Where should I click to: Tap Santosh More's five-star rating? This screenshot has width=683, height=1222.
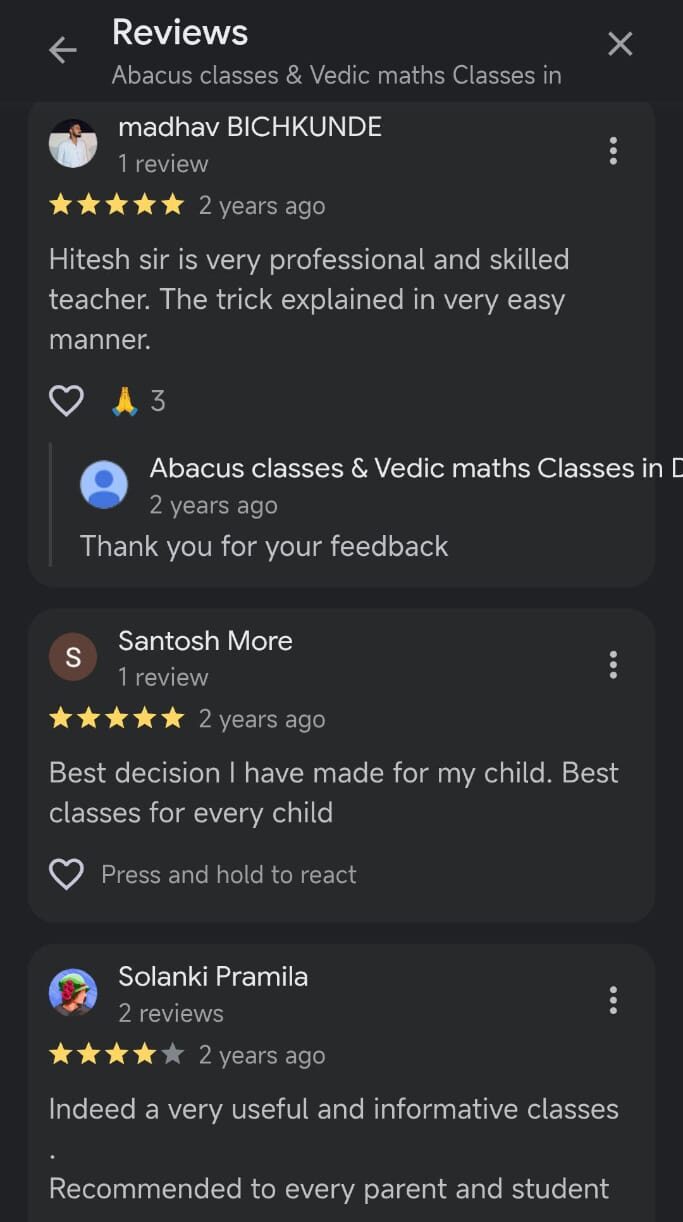[117, 718]
